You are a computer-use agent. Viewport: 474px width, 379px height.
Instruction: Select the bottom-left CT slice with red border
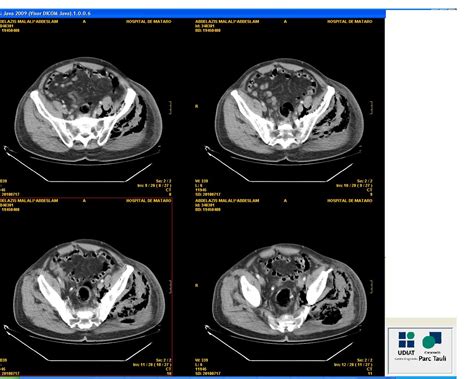[86, 287]
